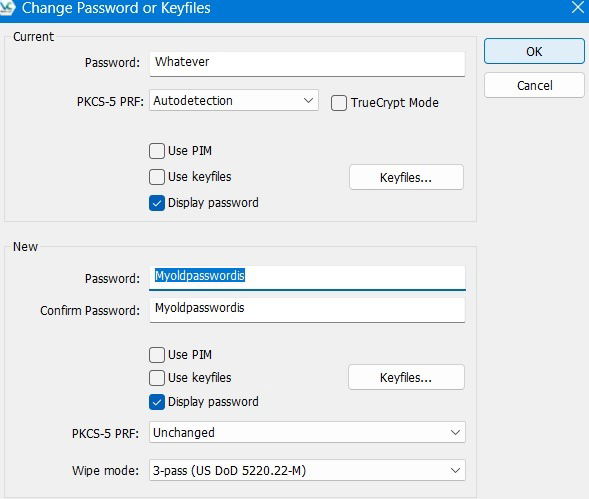Open Keyfiles button in Current section
Image resolution: width=589 pixels, height=499 pixels.
(406, 177)
